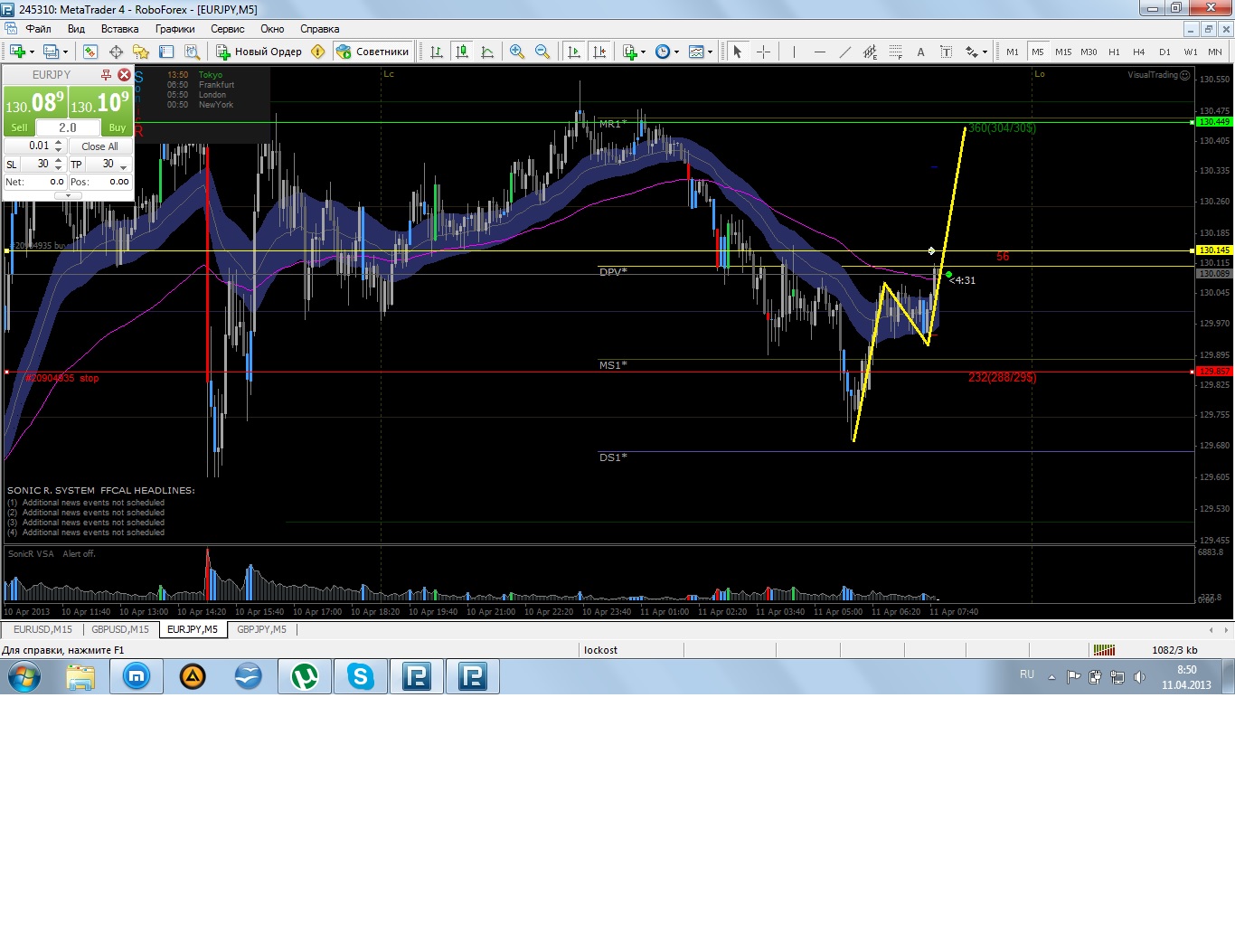Screen dimensions: 1235x952
Task: Switch to H1 timeframe
Action: click(x=1114, y=52)
